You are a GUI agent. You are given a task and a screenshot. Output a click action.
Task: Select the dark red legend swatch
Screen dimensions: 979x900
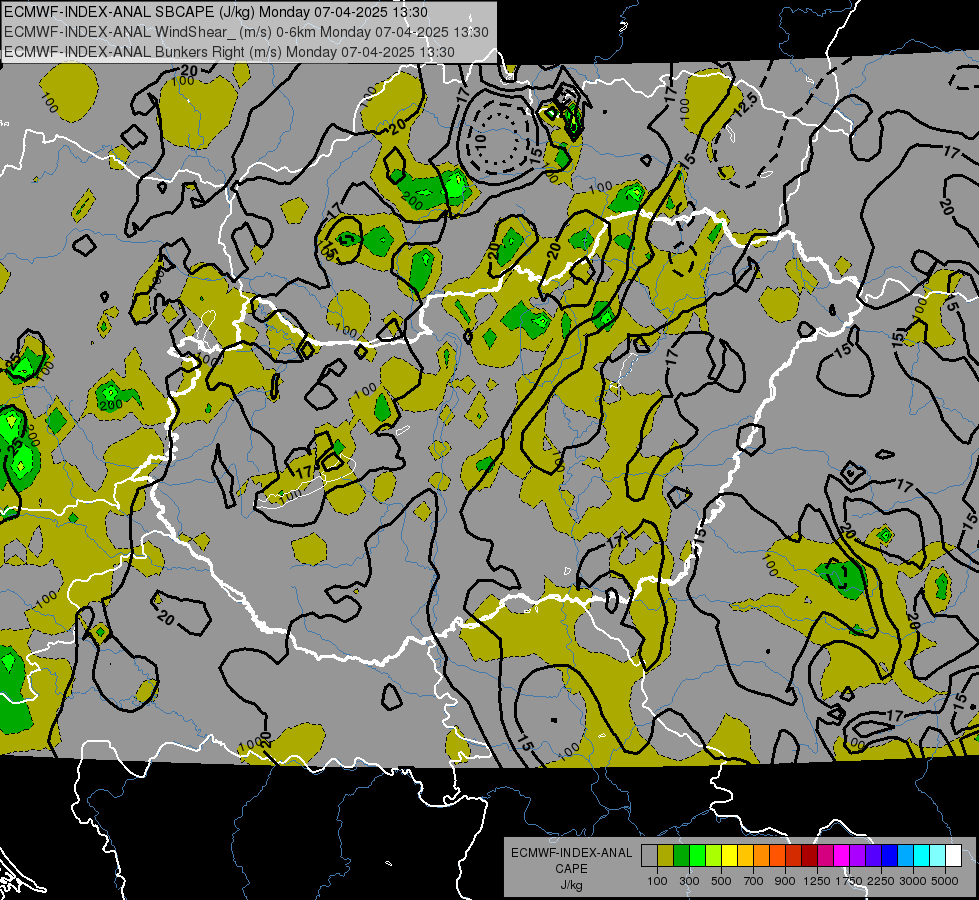(809, 856)
